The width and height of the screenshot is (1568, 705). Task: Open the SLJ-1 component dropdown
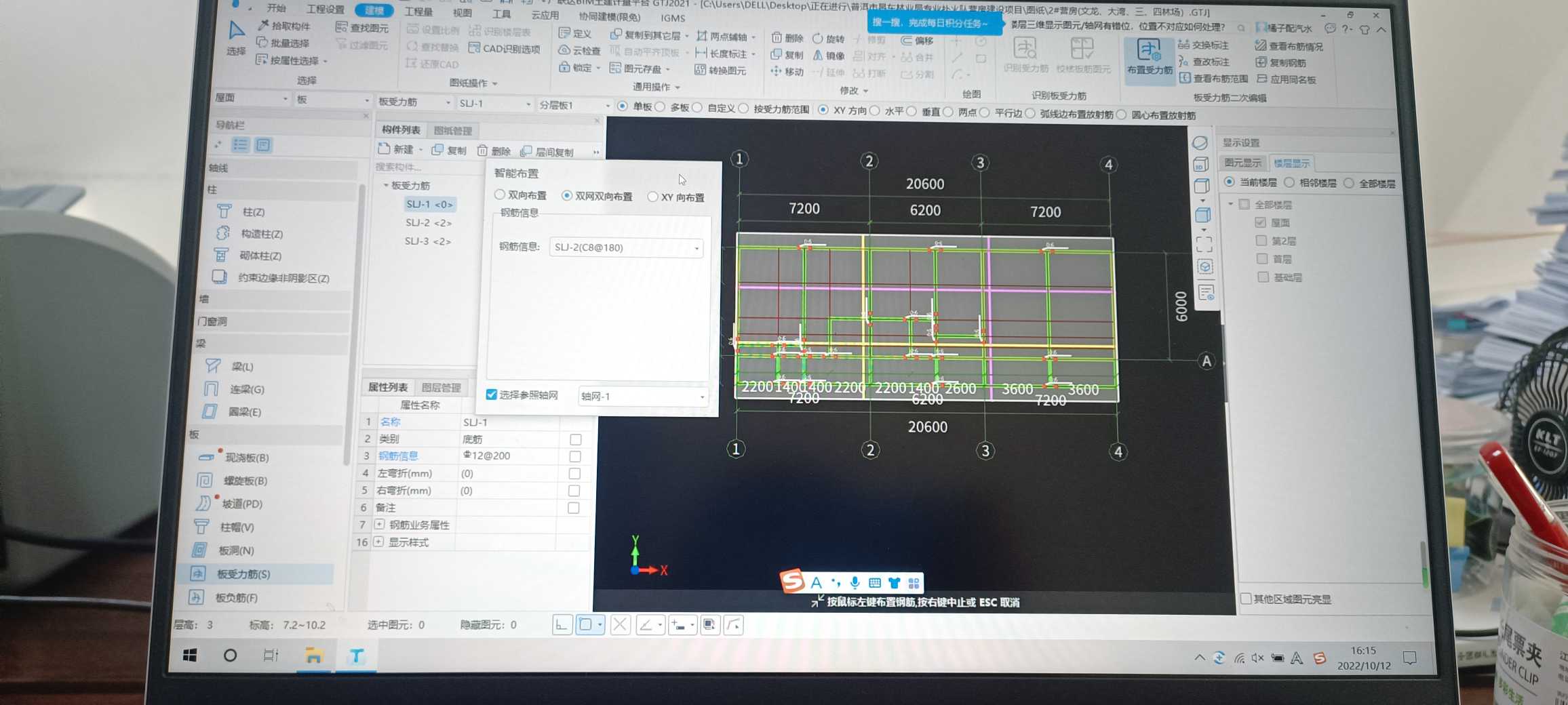494,103
